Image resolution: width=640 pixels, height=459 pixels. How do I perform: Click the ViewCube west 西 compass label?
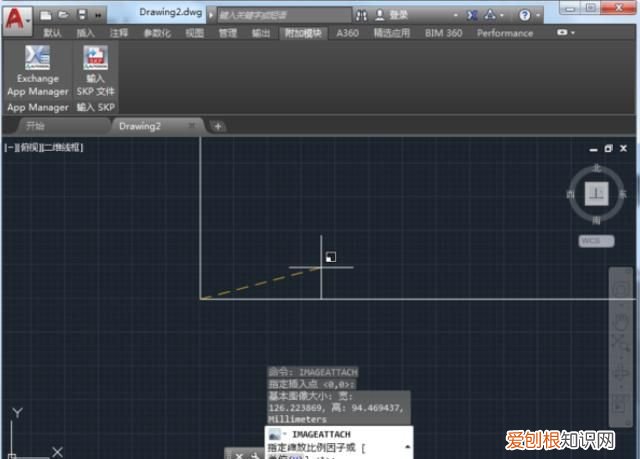(x=571, y=194)
